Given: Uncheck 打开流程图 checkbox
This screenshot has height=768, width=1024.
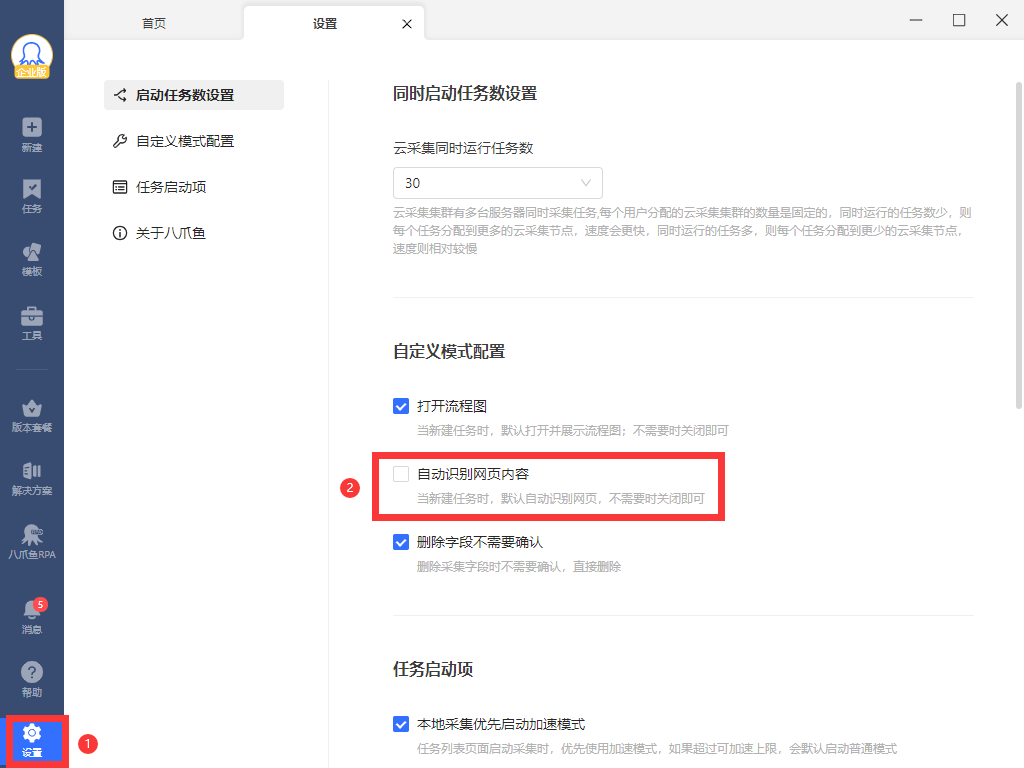Looking at the screenshot, I should pos(401,406).
